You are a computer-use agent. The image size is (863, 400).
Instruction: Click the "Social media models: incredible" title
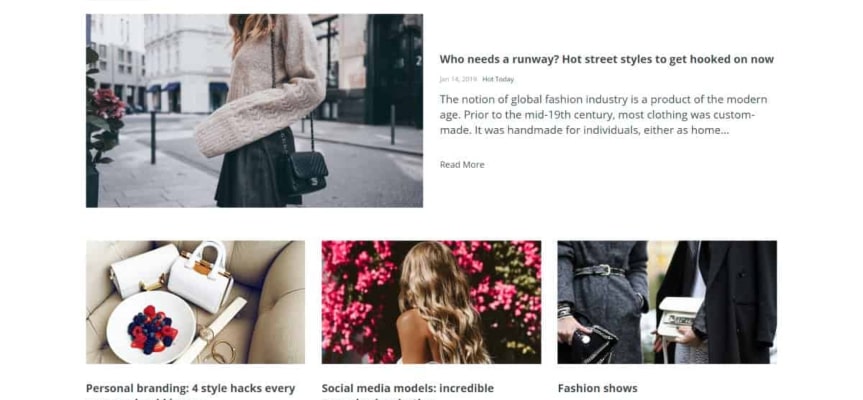[408, 388]
